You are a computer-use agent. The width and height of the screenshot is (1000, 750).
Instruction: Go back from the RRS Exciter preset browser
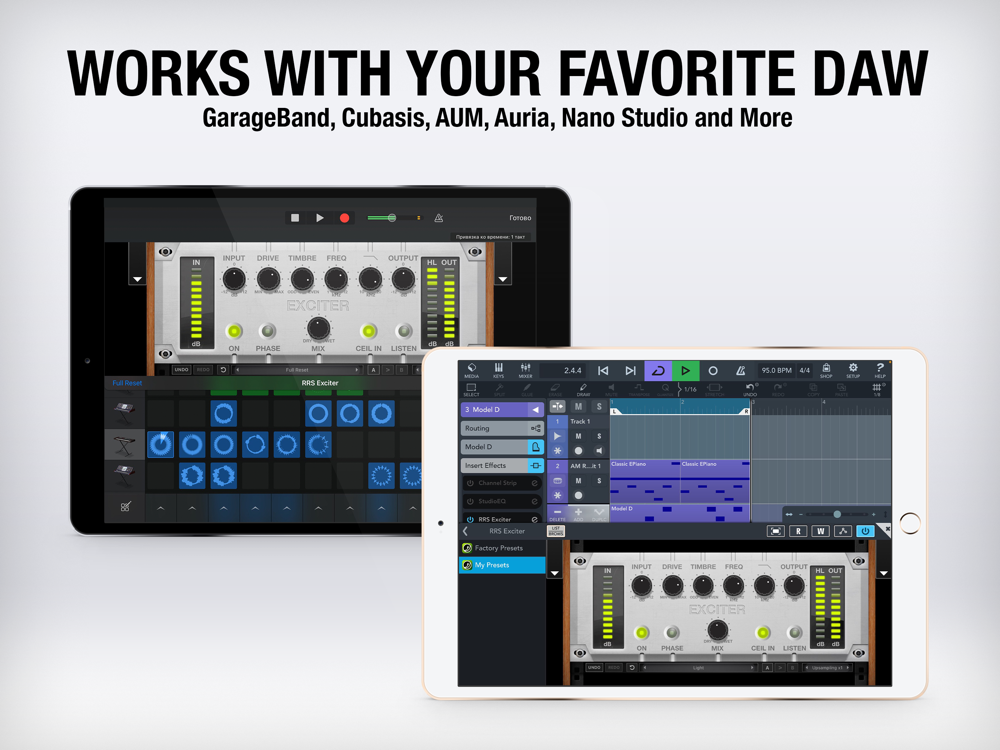[x=466, y=531]
